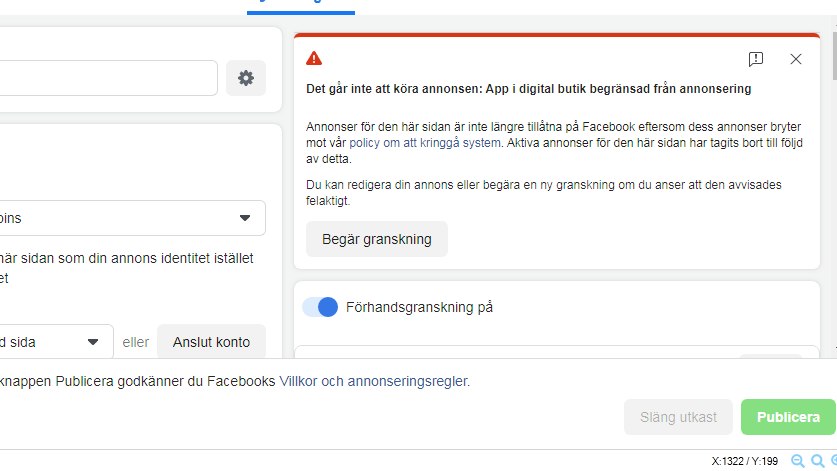This screenshot has height=471, width=837.
Task: Click the green Publicera button
Action: [x=788, y=417]
